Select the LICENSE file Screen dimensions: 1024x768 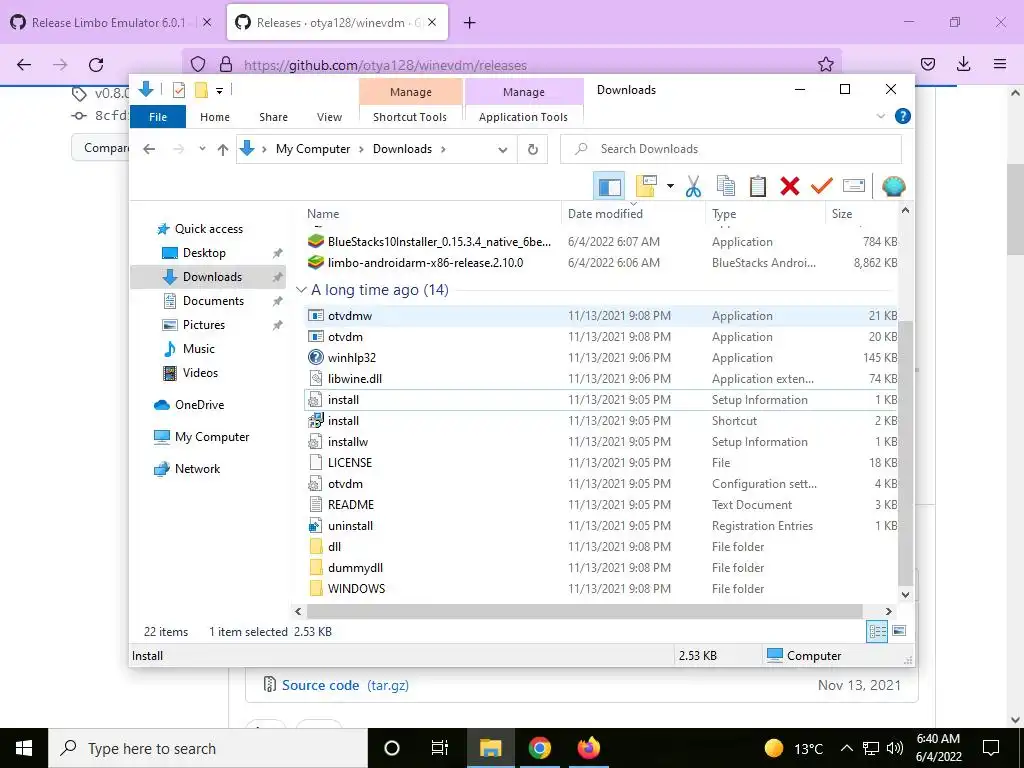[x=601, y=462]
